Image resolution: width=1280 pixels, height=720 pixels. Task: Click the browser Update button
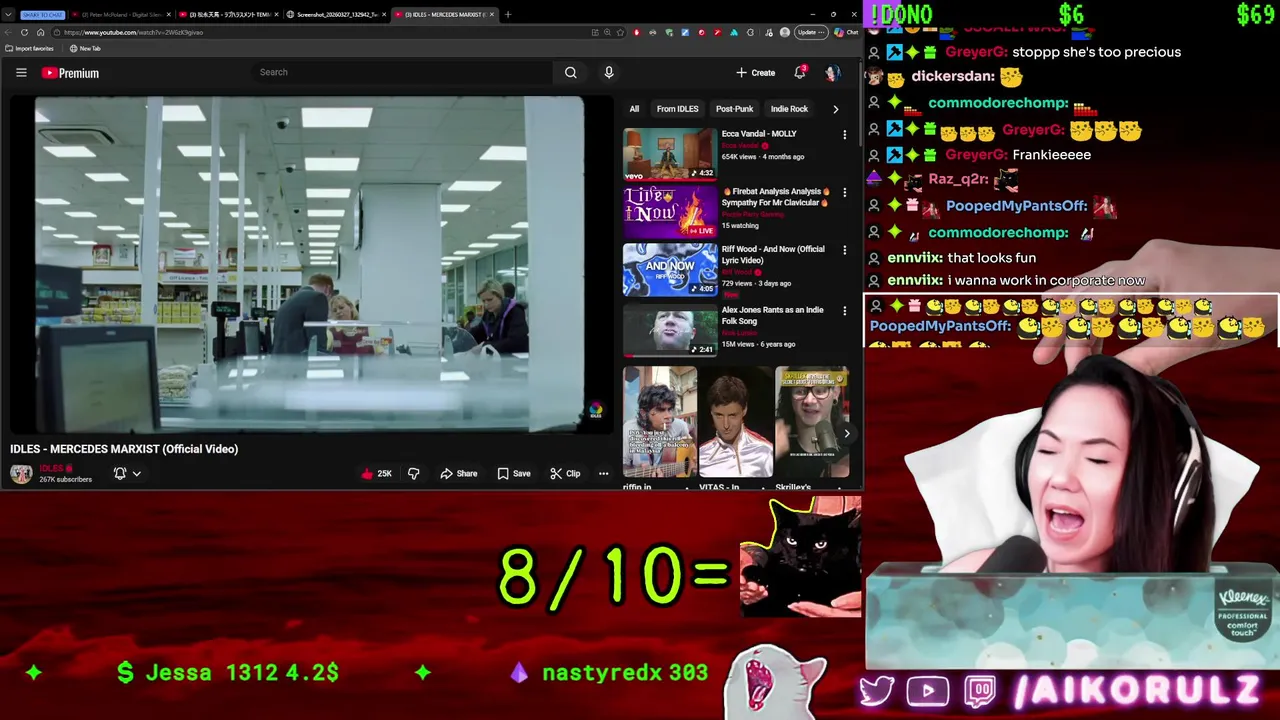pos(809,32)
